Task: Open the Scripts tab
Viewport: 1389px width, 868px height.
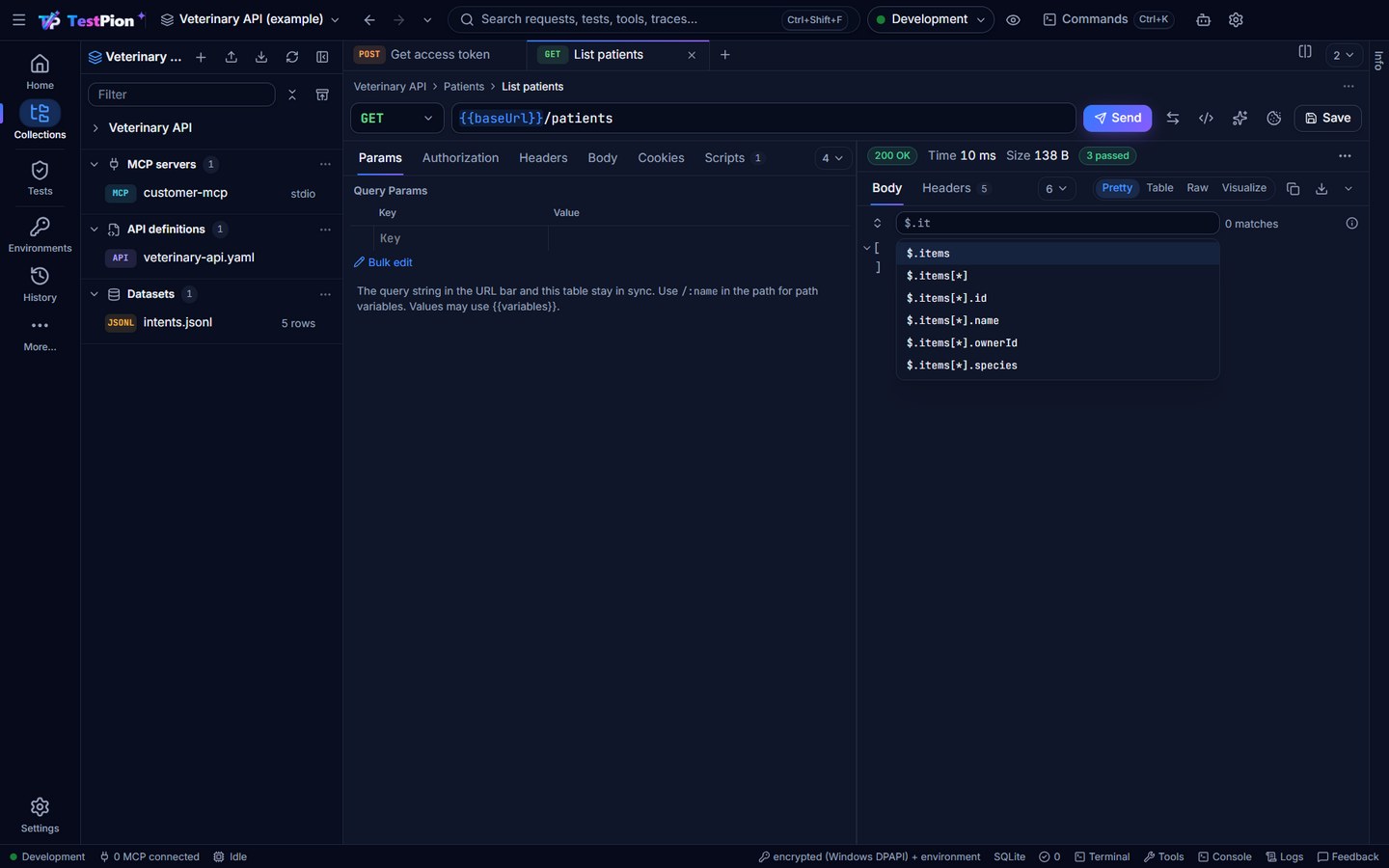Action: [734, 158]
